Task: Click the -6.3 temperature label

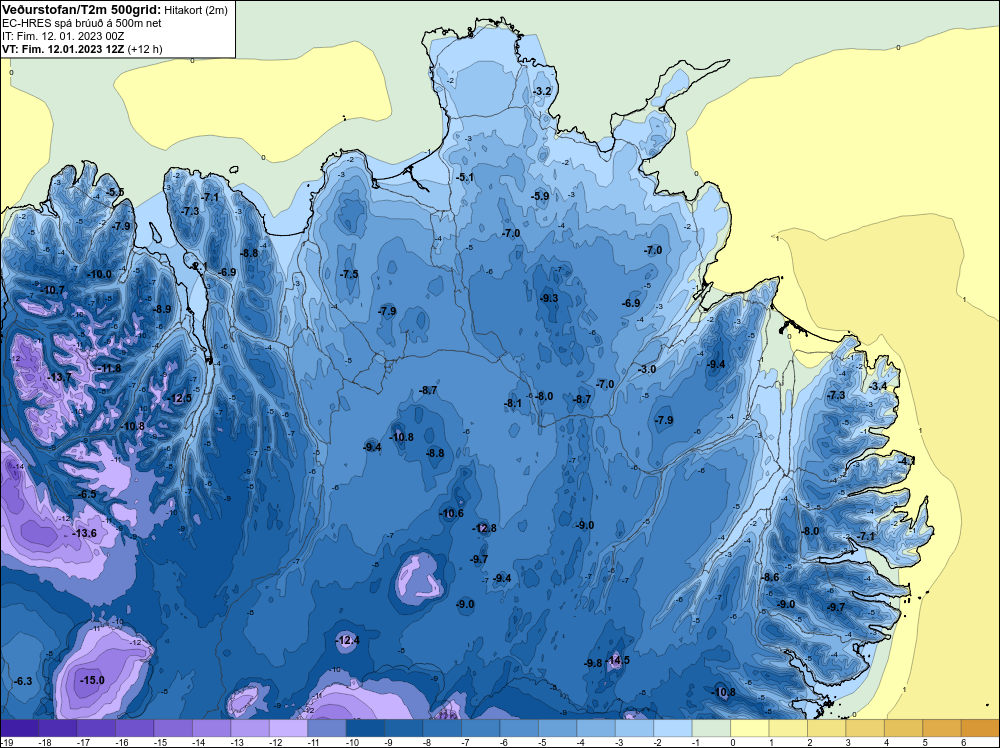Action: click(23, 681)
